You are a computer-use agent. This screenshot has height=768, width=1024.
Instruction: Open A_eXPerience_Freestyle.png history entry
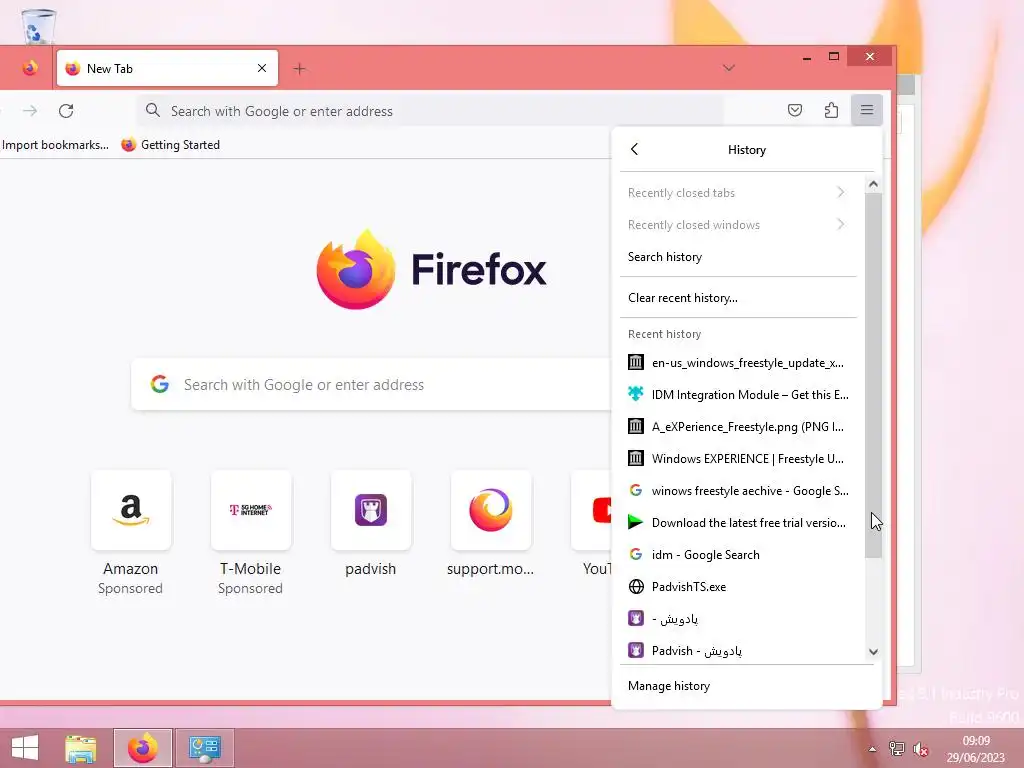click(737, 426)
